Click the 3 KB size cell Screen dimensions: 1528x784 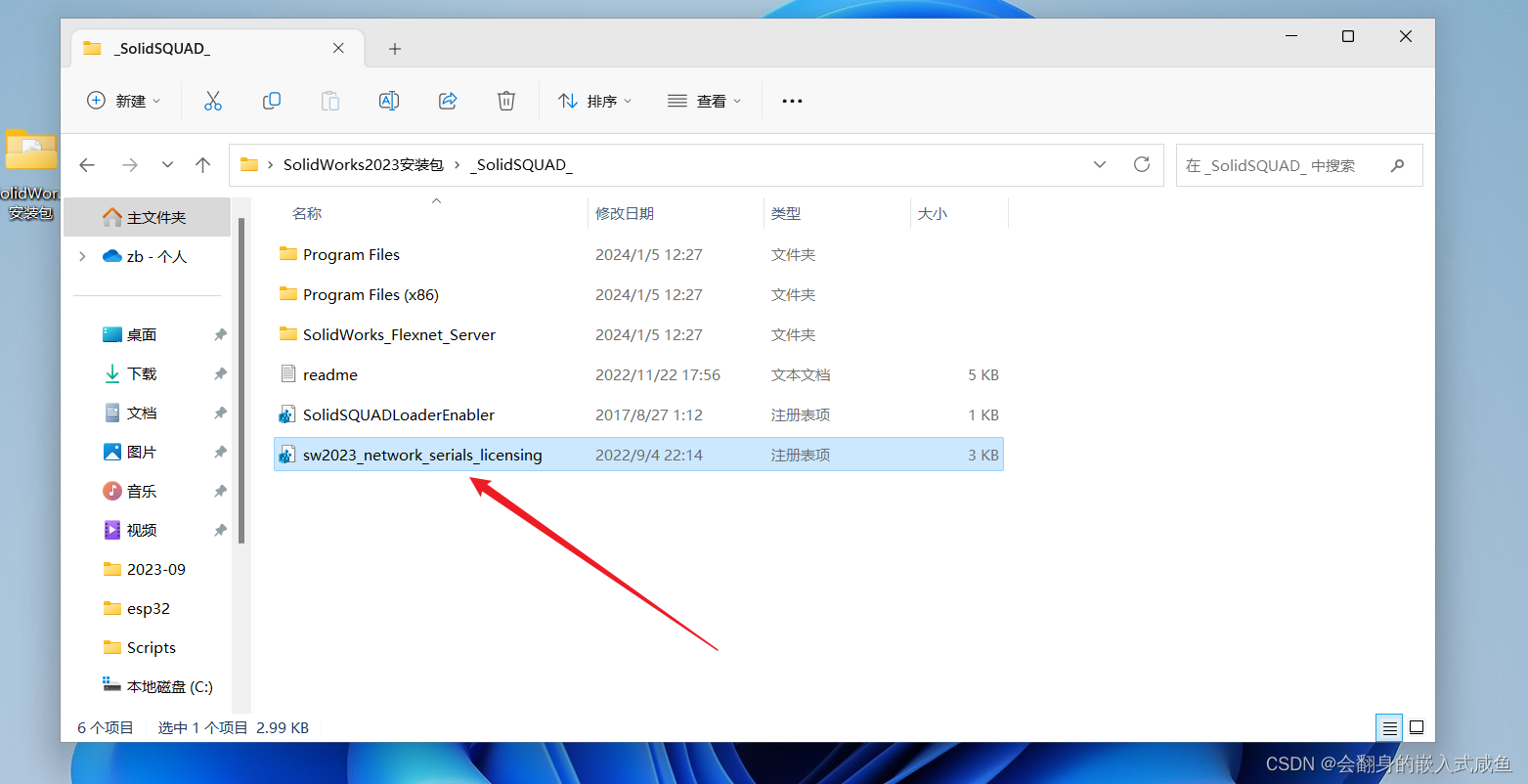click(983, 455)
